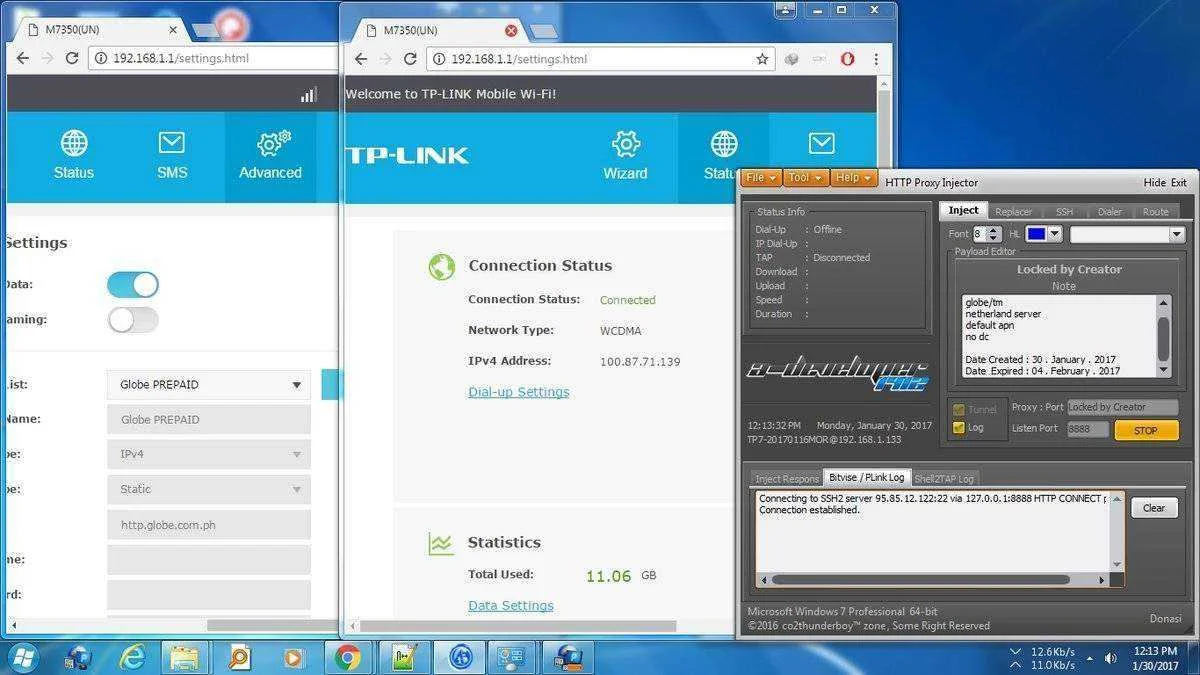Reload the page in the right browser window
Screen dimensions: 1200x675
[410, 59]
